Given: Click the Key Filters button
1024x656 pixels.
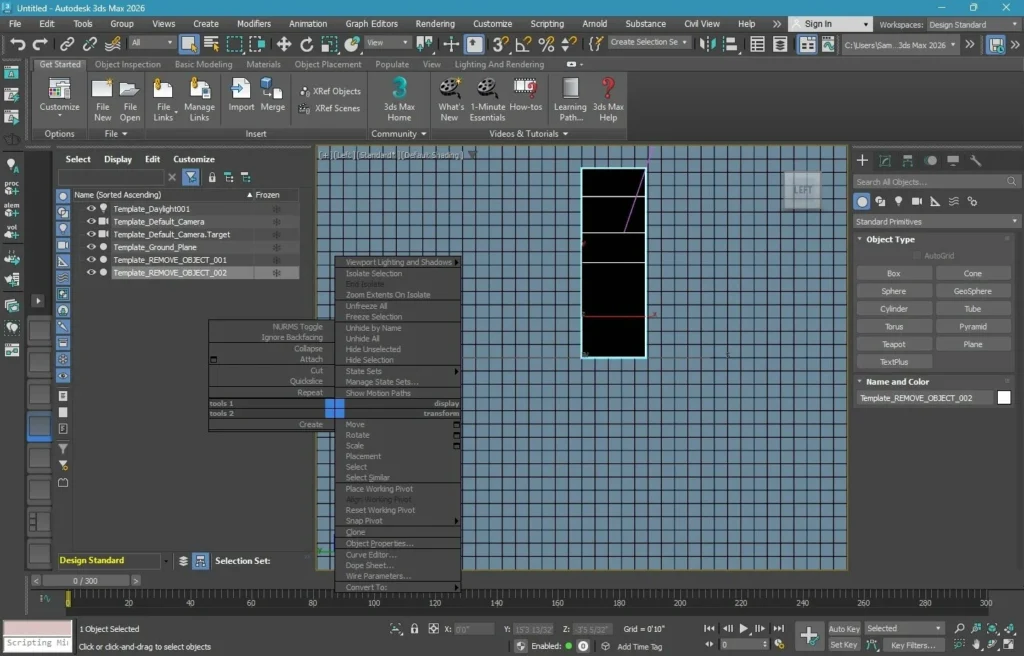Looking at the screenshot, I should click(913, 645).
